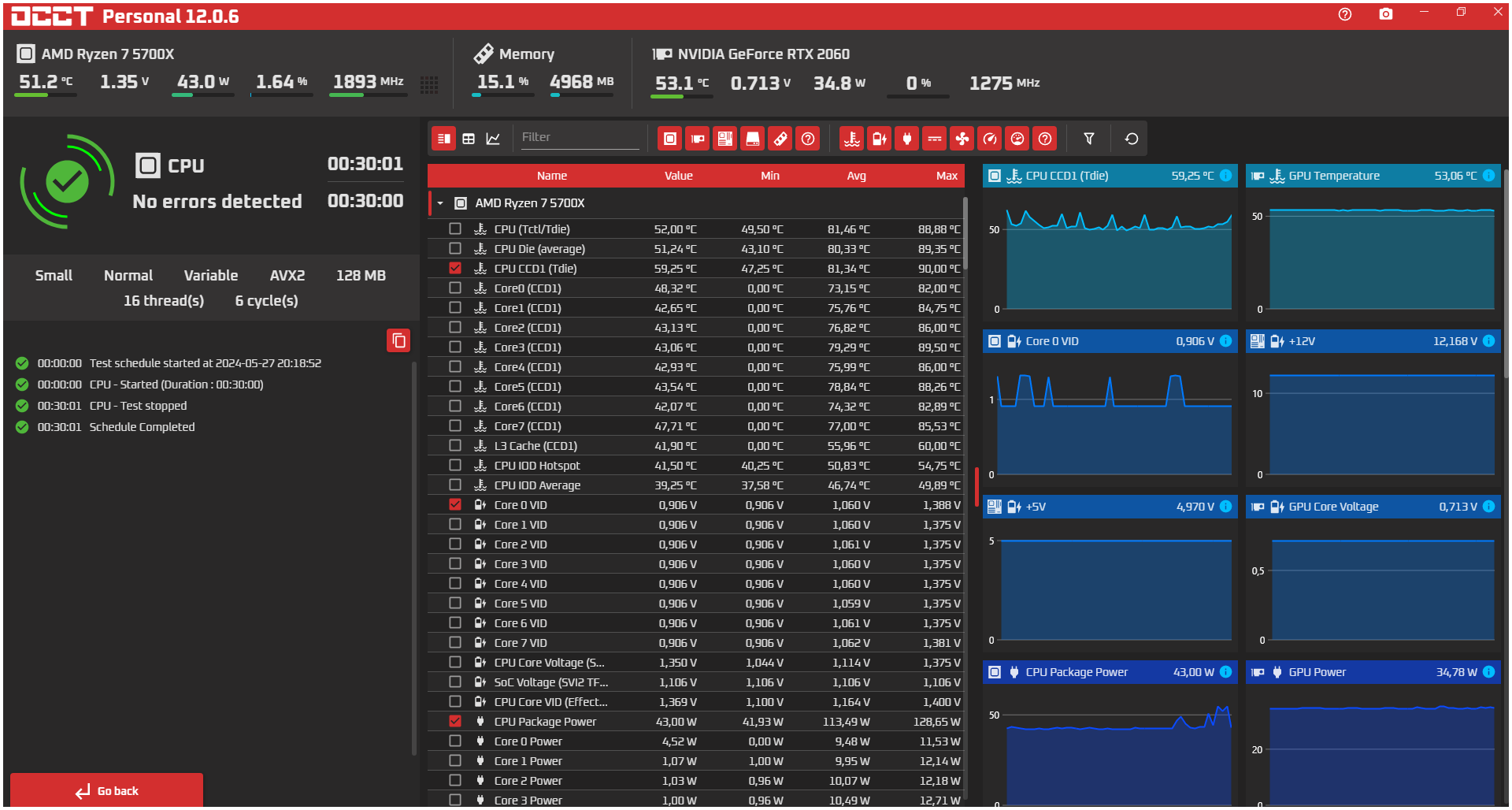Image resolution: width=1512 pixels, height=810 pixels.
Task: Toggle the CPU sensor filter icon
Action: 670,139
